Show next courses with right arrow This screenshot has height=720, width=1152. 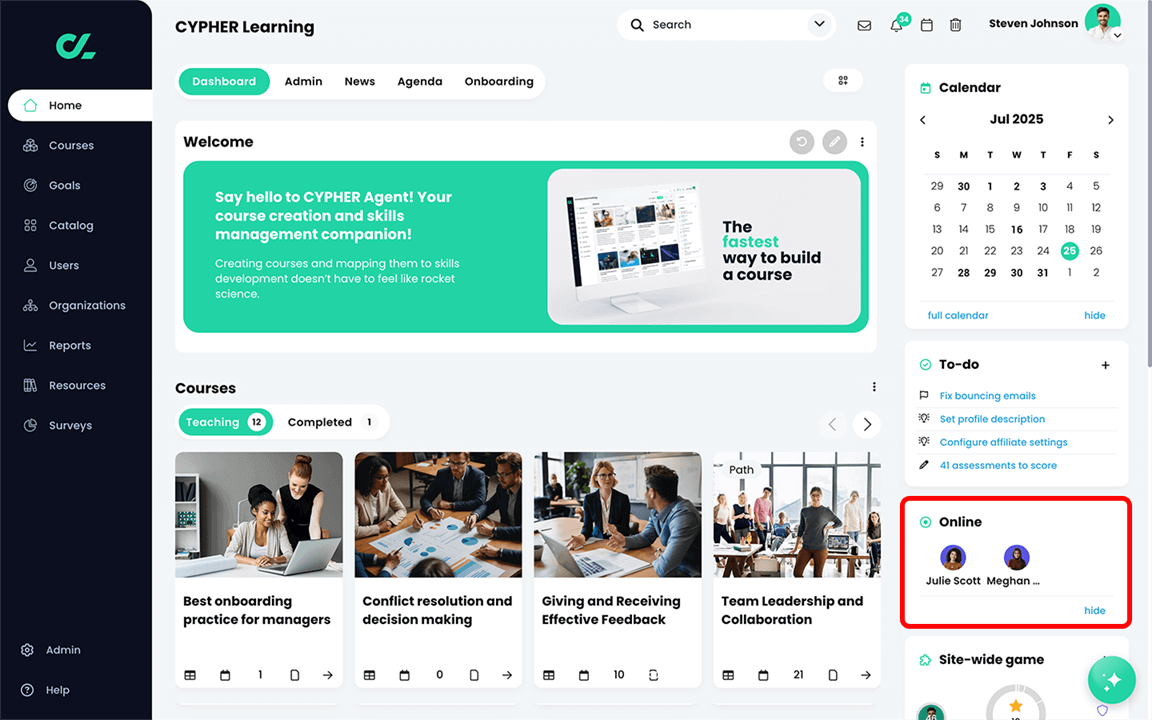867,425
